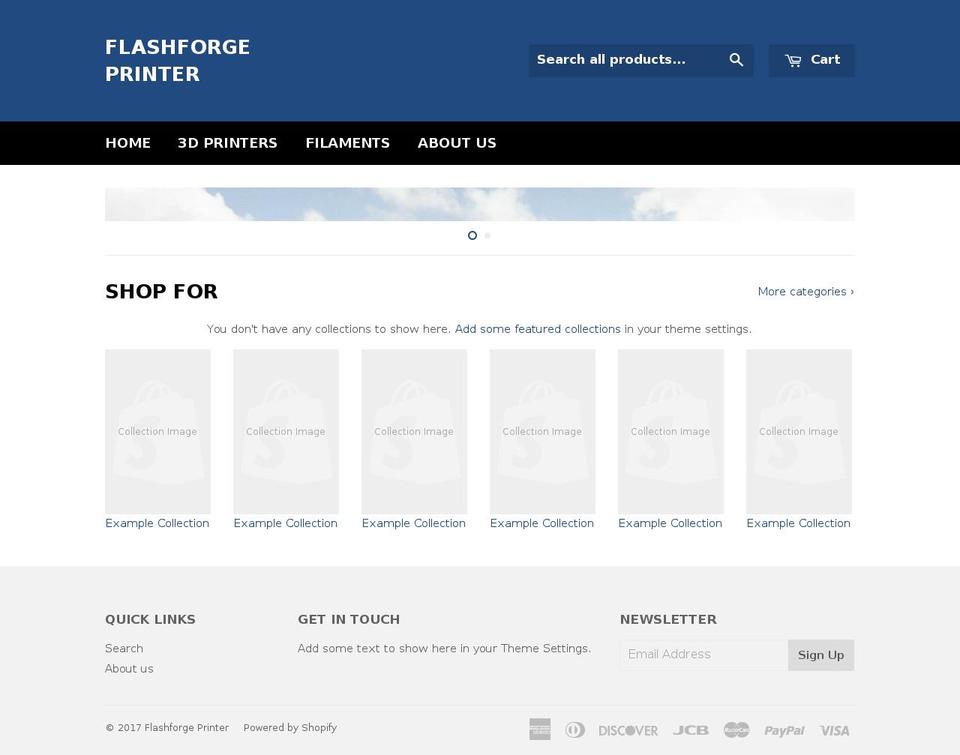
Task: Click the Mastercard payment icon
Action: 737,730
